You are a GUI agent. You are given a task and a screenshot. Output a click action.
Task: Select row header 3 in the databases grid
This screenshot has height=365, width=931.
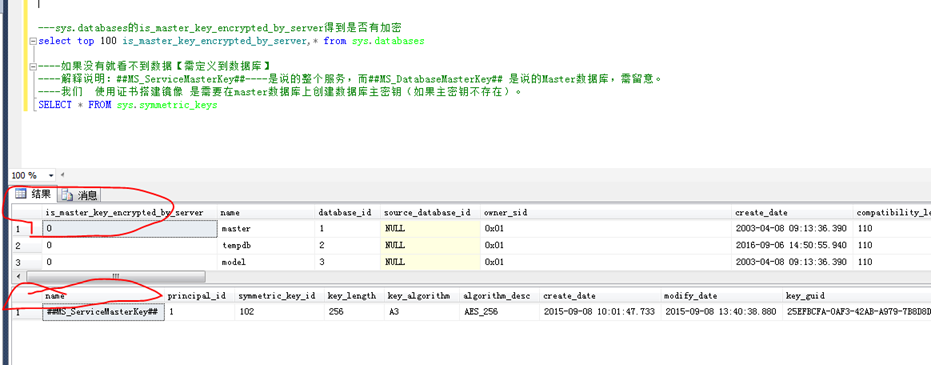click(27, 262)
